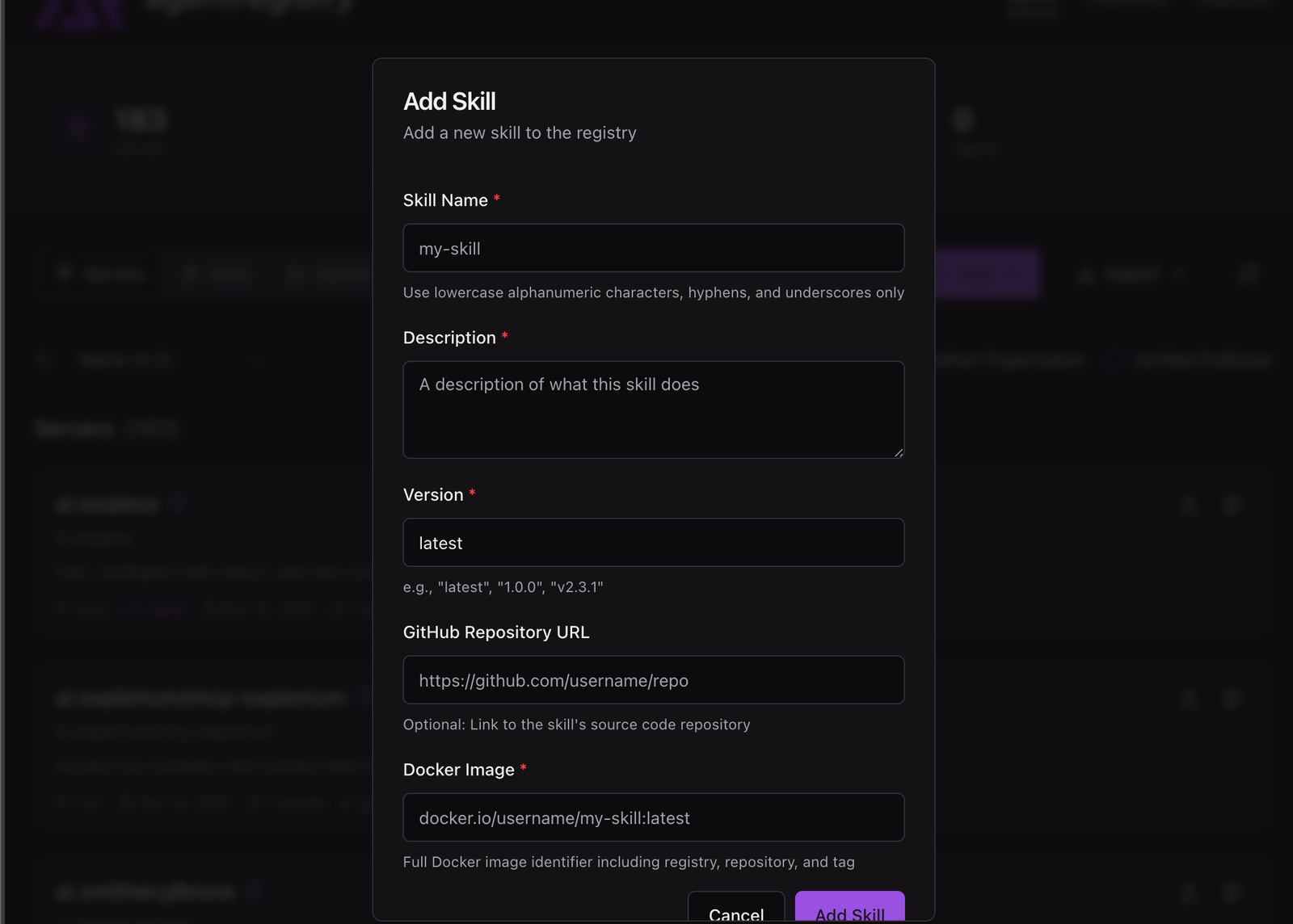The height and width of the screenshot is (924, 1293).
Task: Open the blurred Import dropdown behind dialog
Action: click(1131, 275)
